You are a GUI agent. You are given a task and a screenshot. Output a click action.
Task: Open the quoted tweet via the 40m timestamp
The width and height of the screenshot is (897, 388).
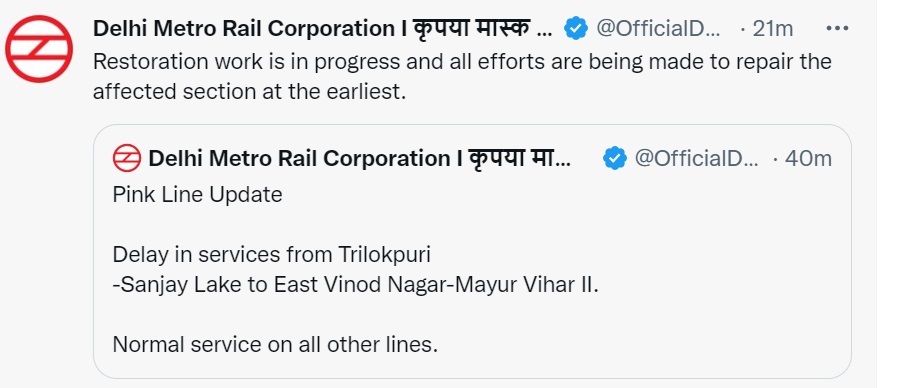pyautogui.click(x=808, y=159)
